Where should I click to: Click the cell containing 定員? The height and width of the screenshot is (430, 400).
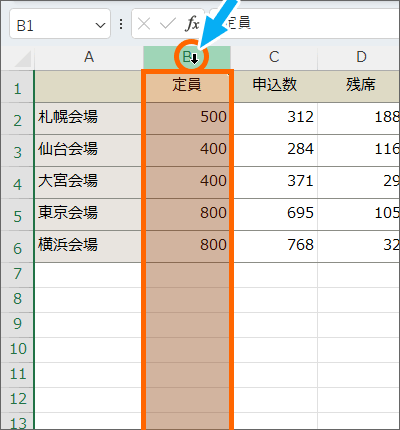[187, 86]
